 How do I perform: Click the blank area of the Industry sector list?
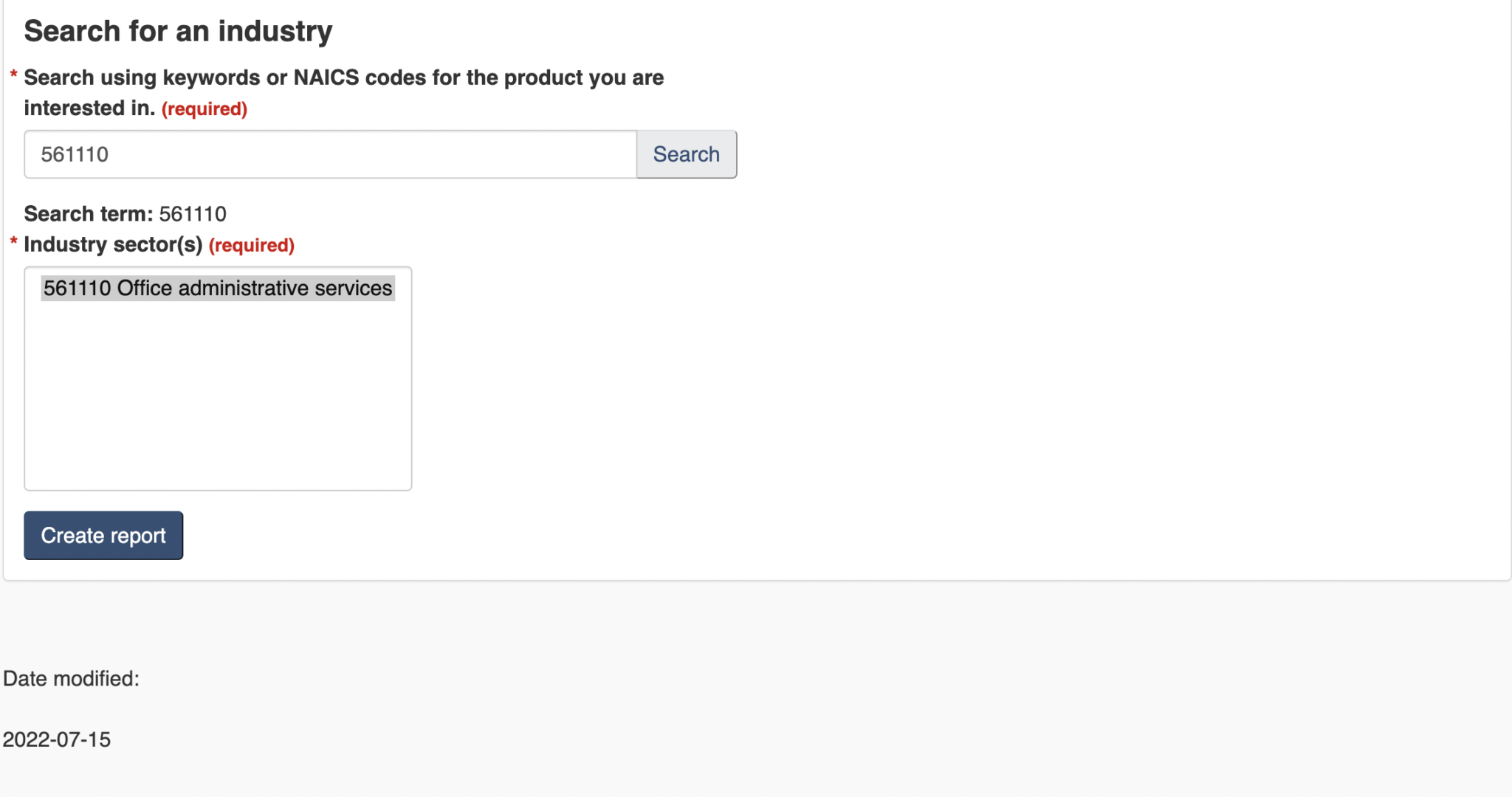(218, 398)
